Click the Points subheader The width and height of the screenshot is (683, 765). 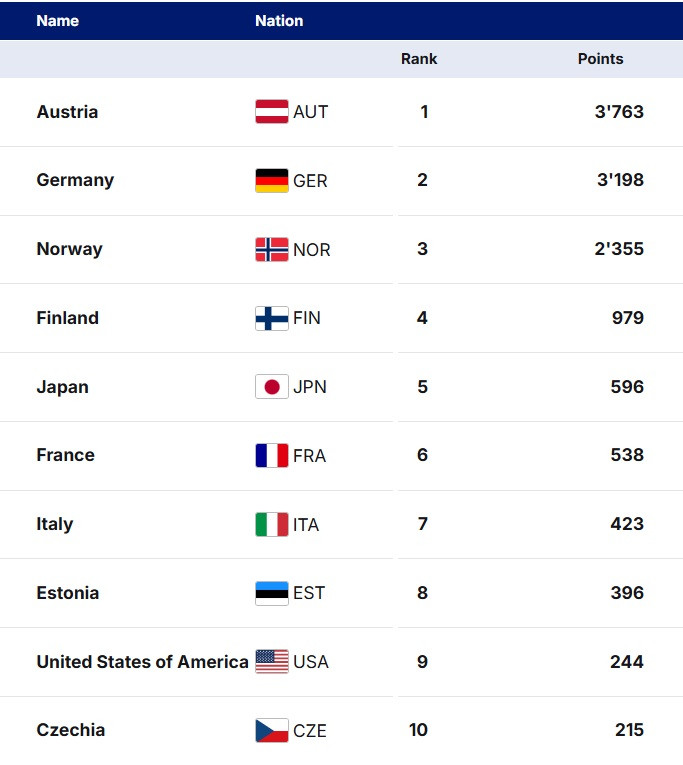tap(600, 59)
